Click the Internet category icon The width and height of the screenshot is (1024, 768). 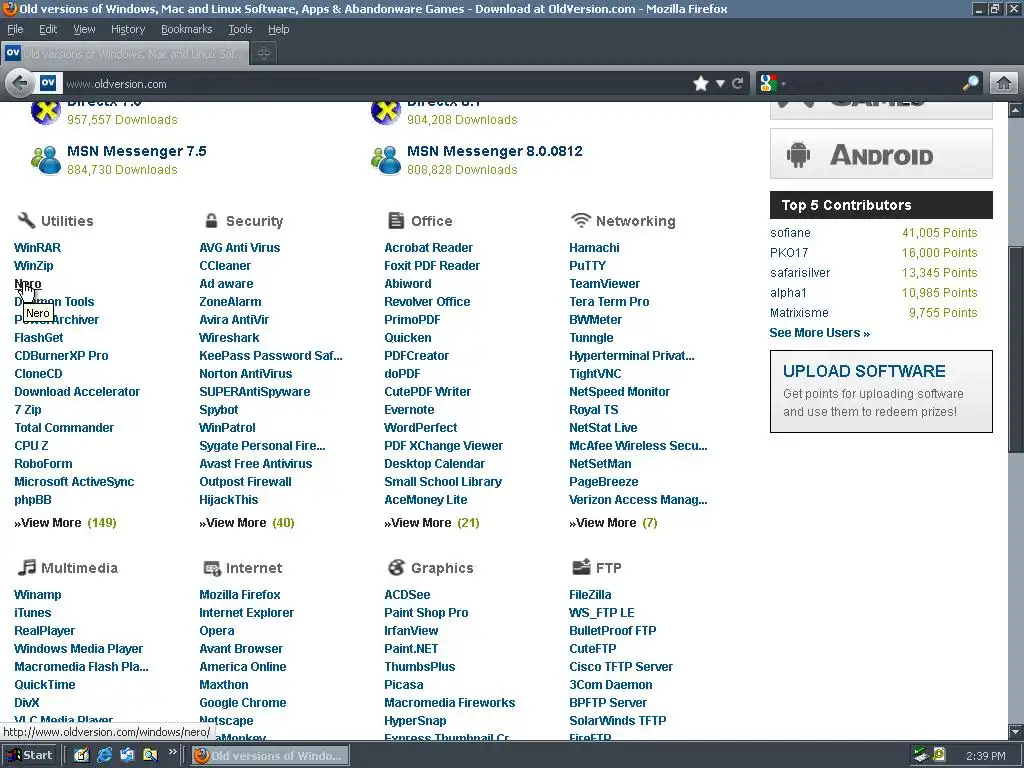[212, 568]
